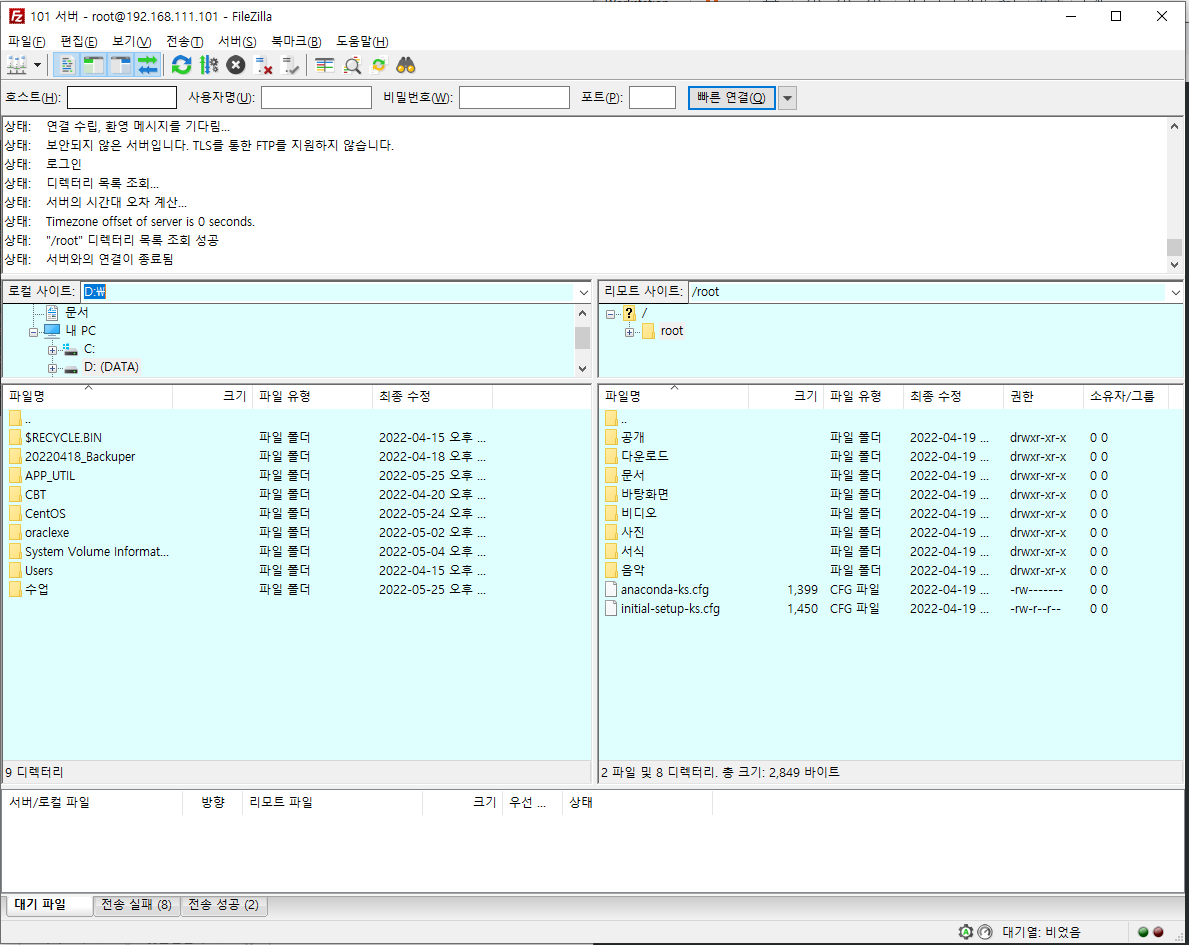Select the remote 바탕화면 folder
This screenshot has height=945, width=1189.
pos(645,494)
